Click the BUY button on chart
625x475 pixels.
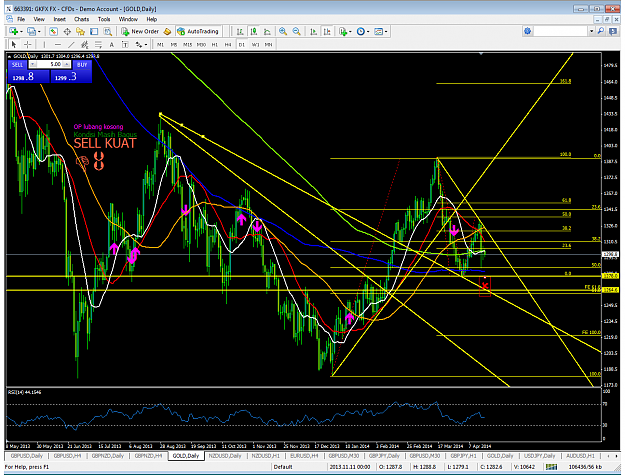coord(82,65)
